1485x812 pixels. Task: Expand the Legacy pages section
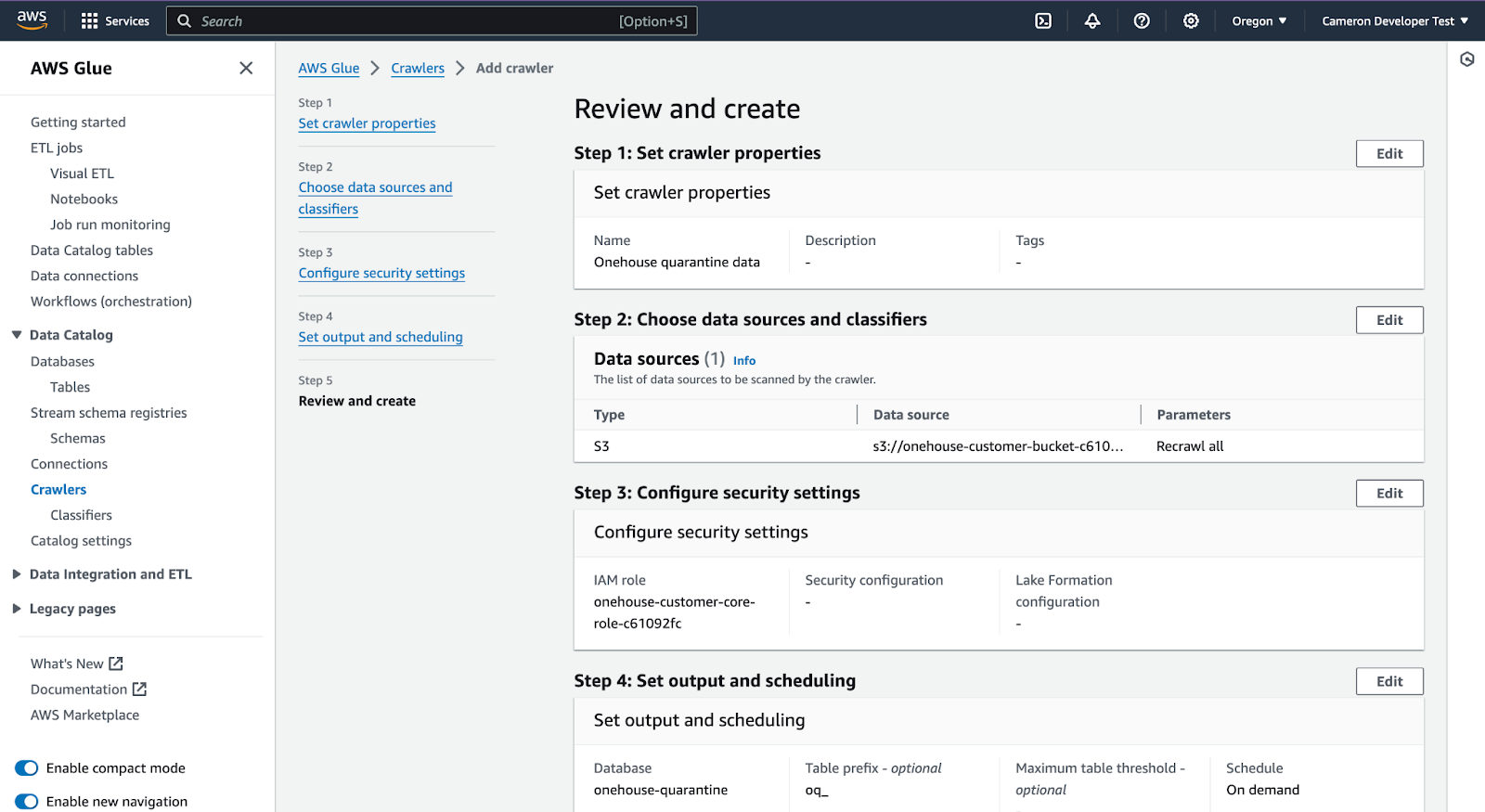pos(17,609)
